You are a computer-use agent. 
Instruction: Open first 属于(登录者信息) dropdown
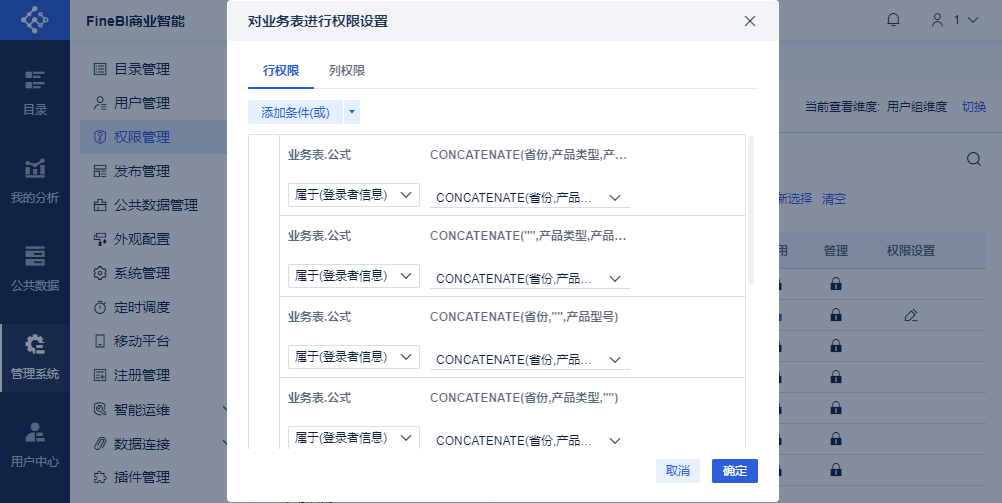(x=353, y=195)
